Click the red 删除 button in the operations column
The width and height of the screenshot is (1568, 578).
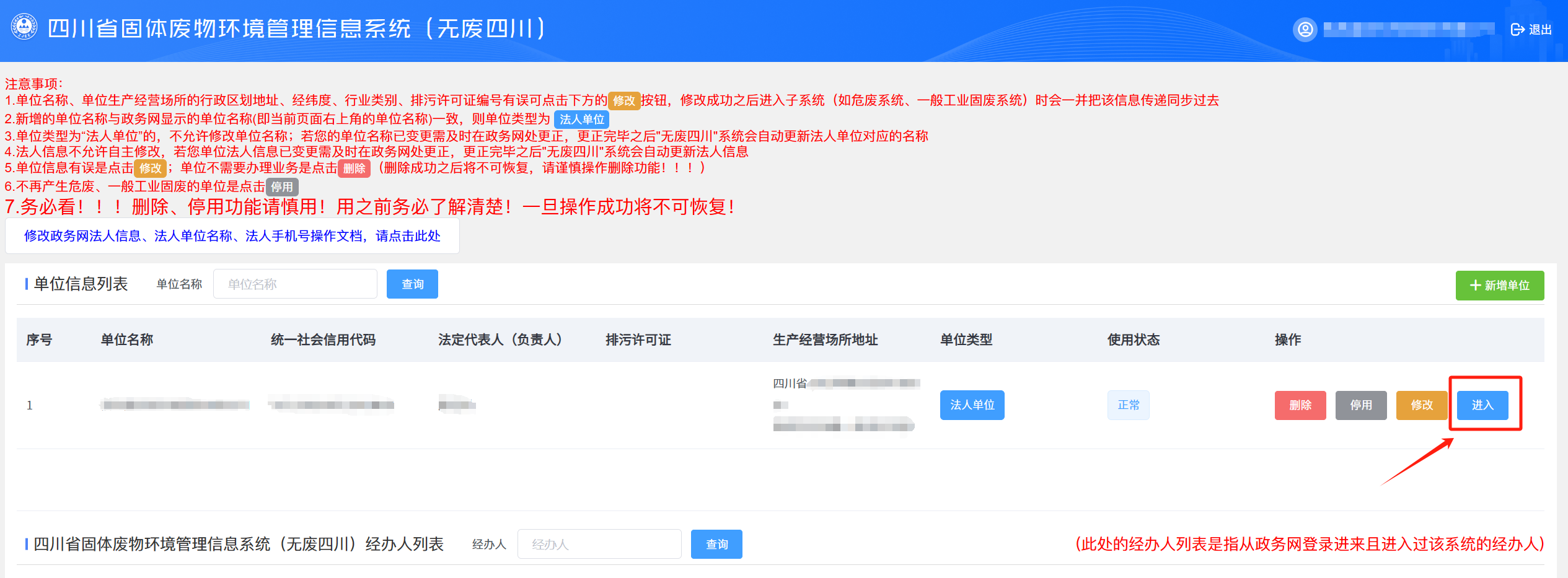point(1300,405)
